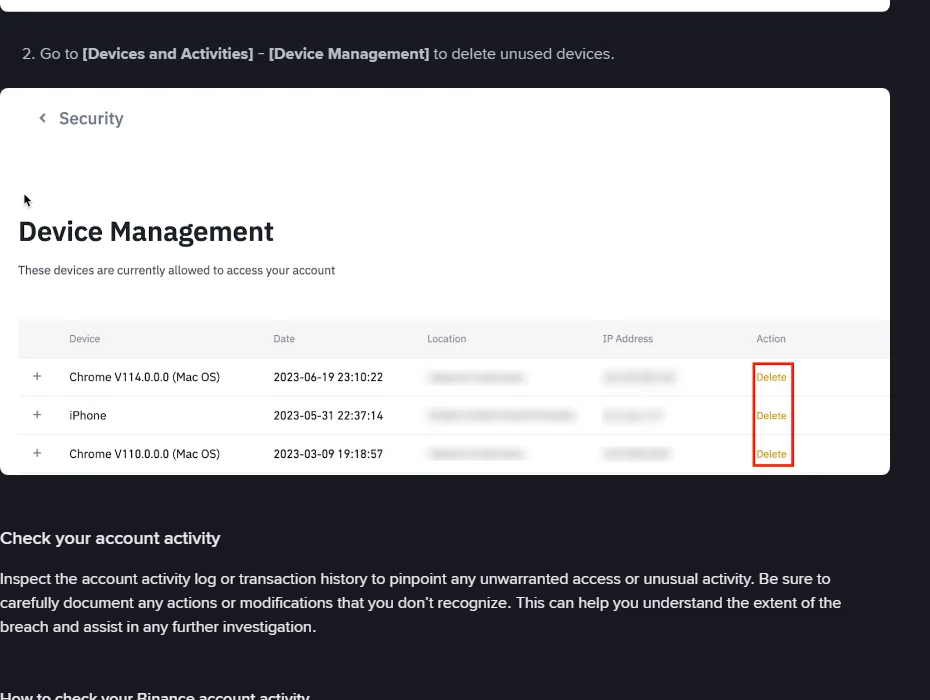This screenshot has width=930, height=700.
Task: Click the Device column header
Action: coord(85,339)
